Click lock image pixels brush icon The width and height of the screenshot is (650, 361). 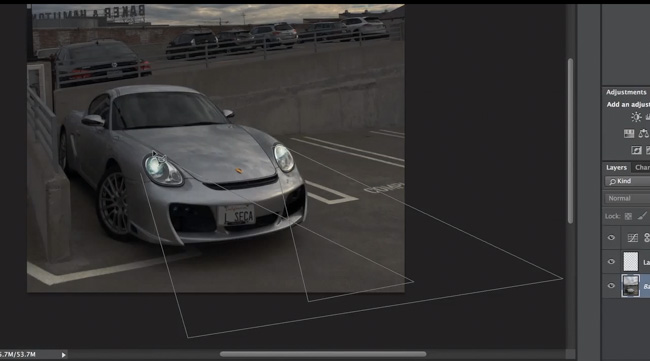tap(642, 216)
